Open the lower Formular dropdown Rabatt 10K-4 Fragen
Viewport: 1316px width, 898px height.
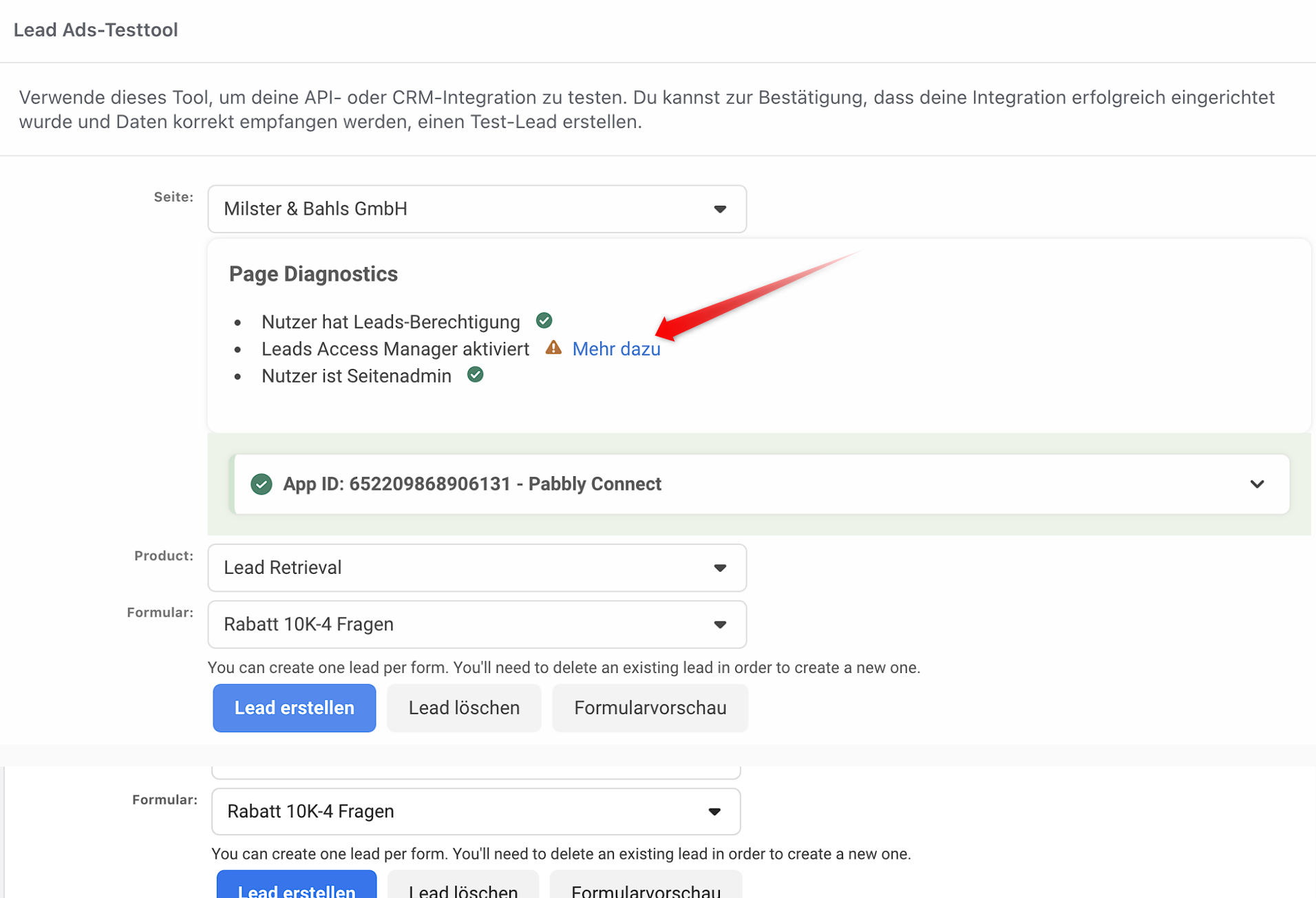(x=476, y=811)
